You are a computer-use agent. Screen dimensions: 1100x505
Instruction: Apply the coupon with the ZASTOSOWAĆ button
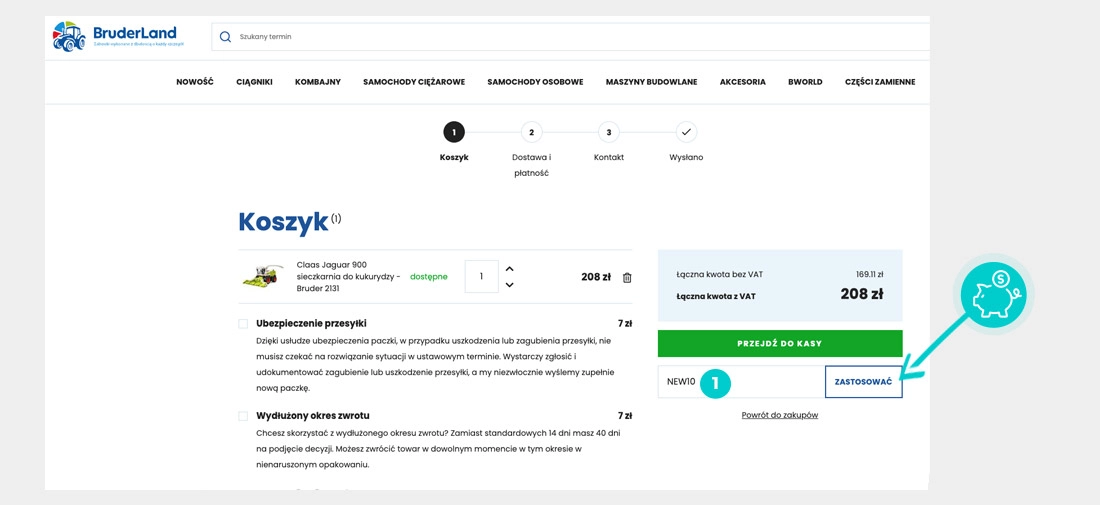863,382
